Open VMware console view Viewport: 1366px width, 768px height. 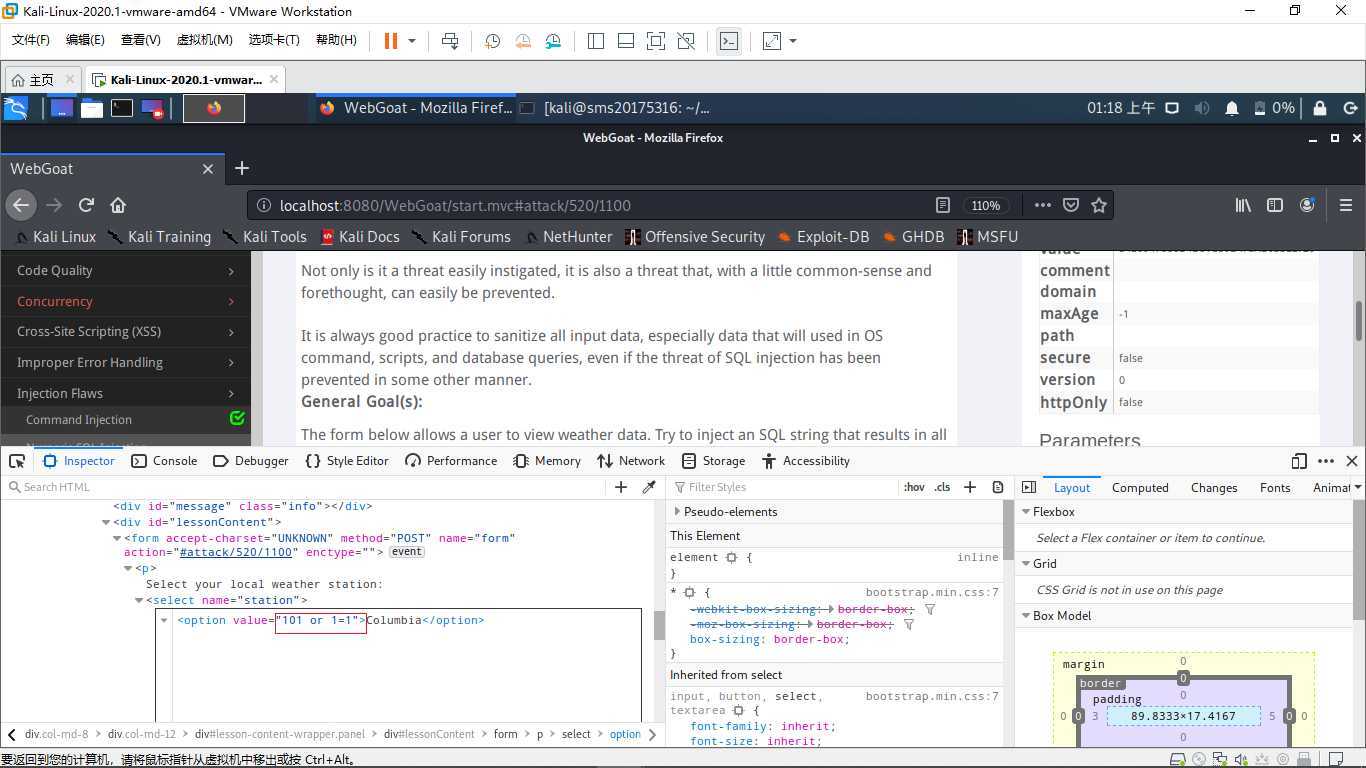pos(729,41)
